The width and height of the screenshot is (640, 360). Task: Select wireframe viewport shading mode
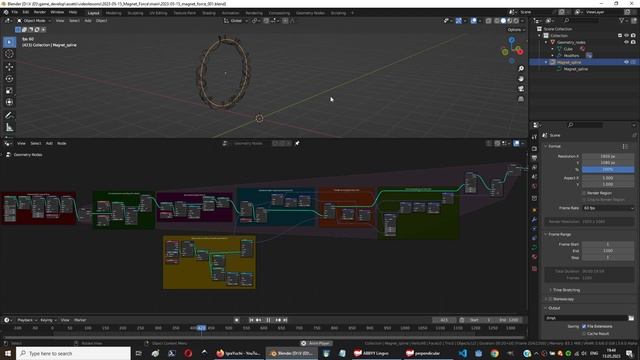click(497, 21)
